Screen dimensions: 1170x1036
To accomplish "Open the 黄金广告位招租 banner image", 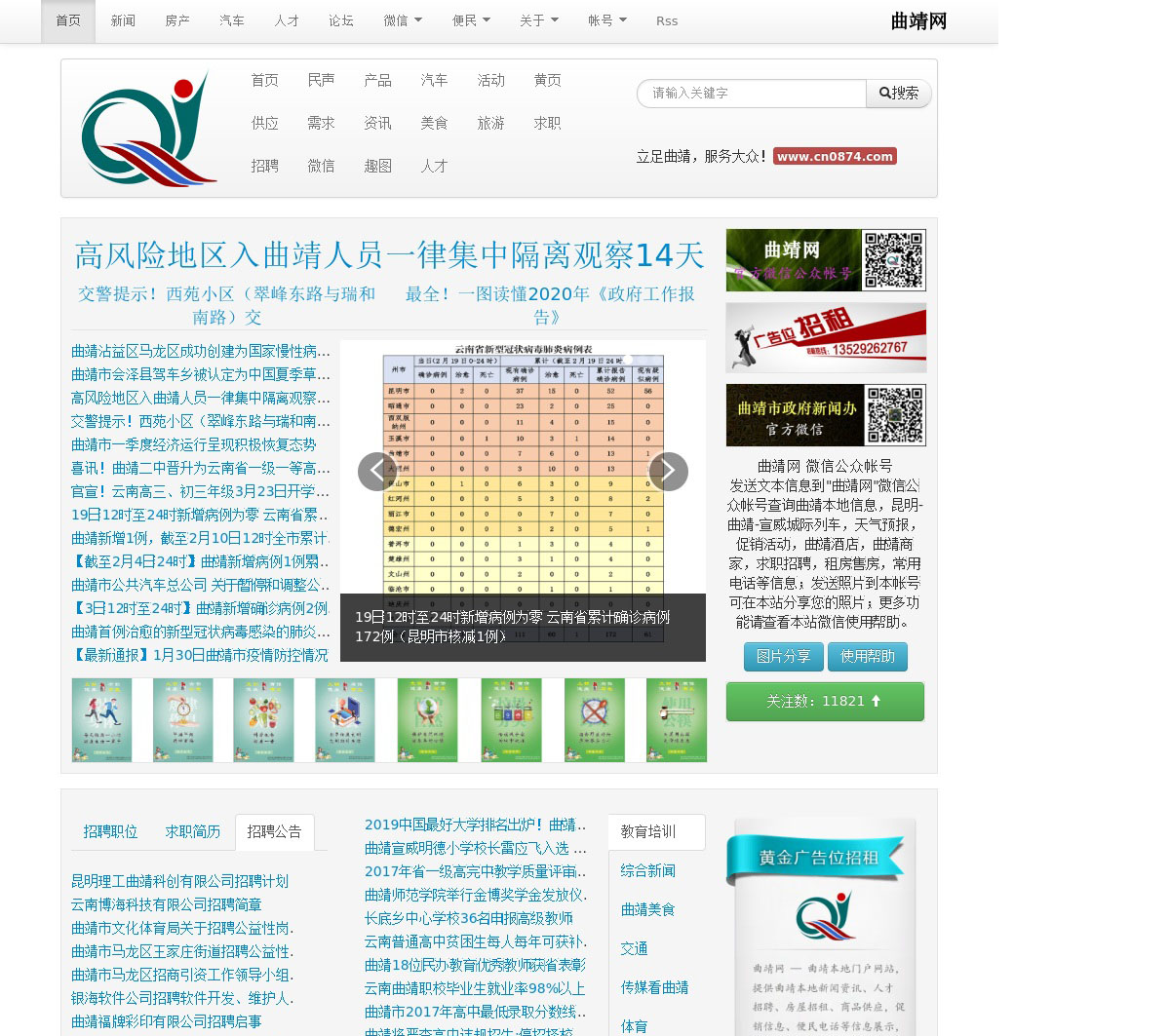I will (820, 926).
